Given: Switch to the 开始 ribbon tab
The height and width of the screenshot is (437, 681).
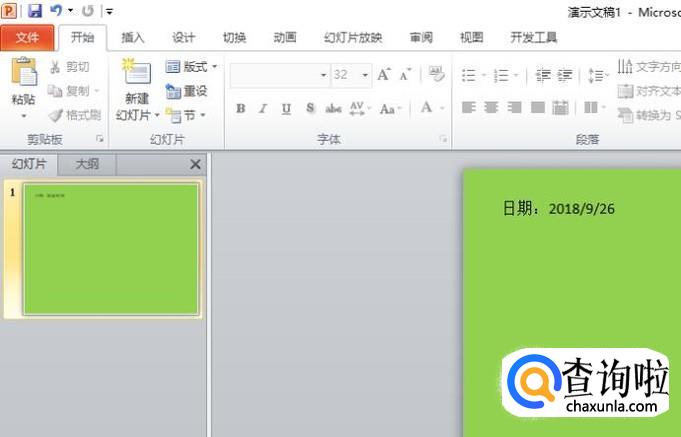Looking at the screenshot, I should [83, 37].
